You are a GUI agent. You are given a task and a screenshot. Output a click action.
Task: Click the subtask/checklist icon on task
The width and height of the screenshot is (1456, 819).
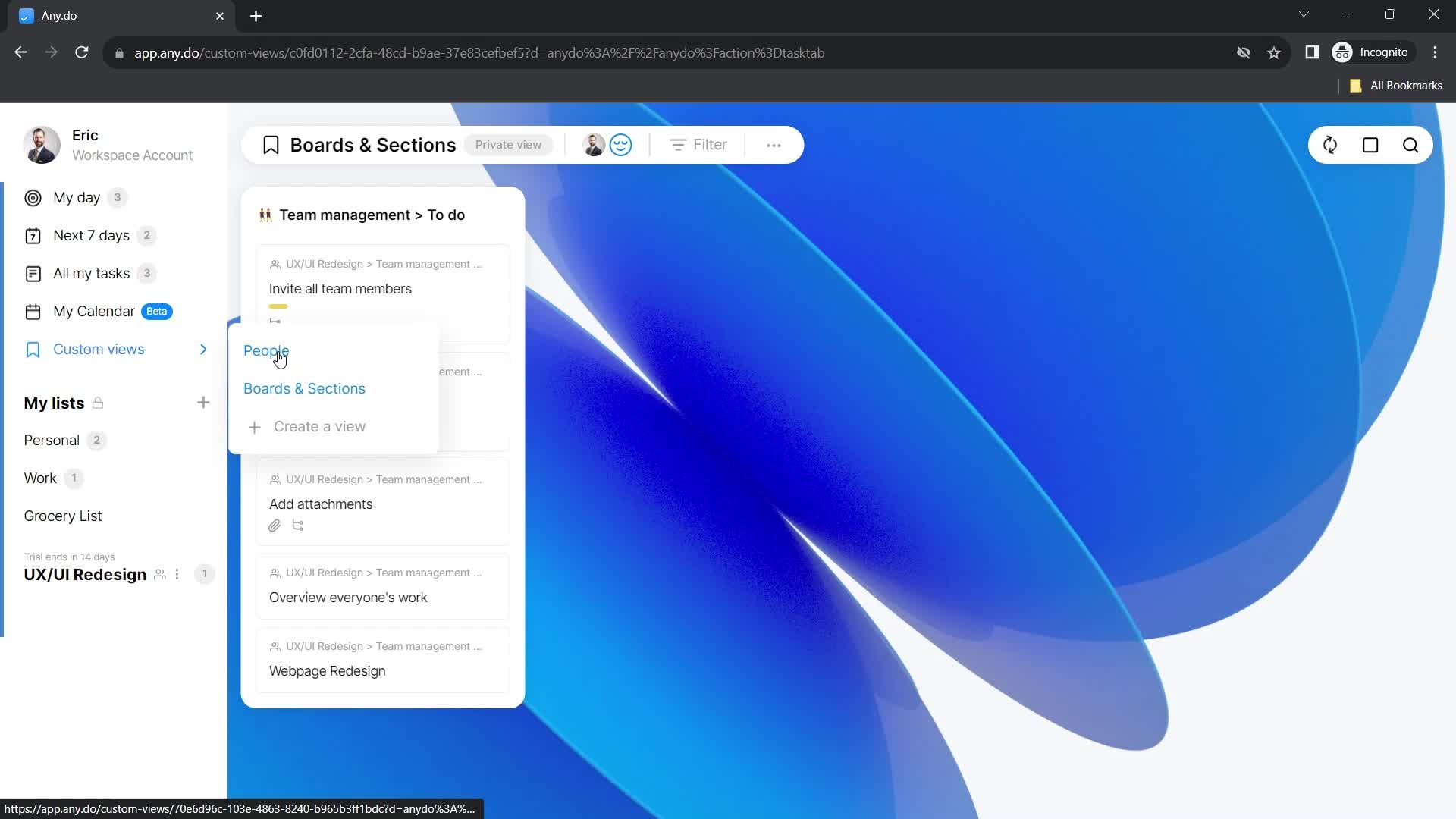tap(298, 526)
